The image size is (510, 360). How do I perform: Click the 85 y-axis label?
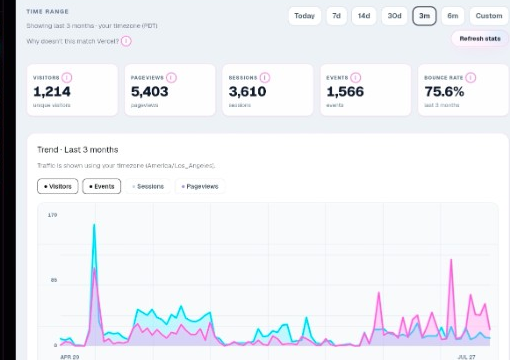54,280
